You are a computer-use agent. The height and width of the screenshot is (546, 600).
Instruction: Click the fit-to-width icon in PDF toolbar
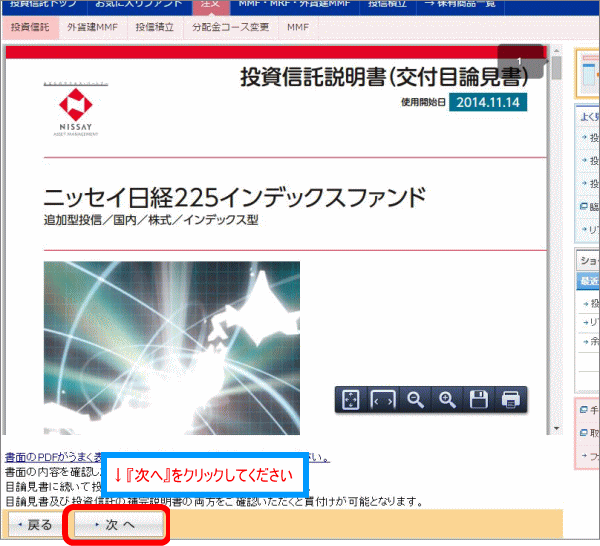click(383, 400)
